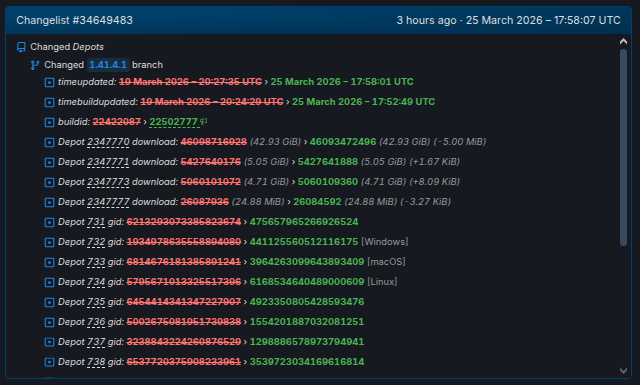Open Depot 732 link
The image size is (640, 385).
click(96, 242)
